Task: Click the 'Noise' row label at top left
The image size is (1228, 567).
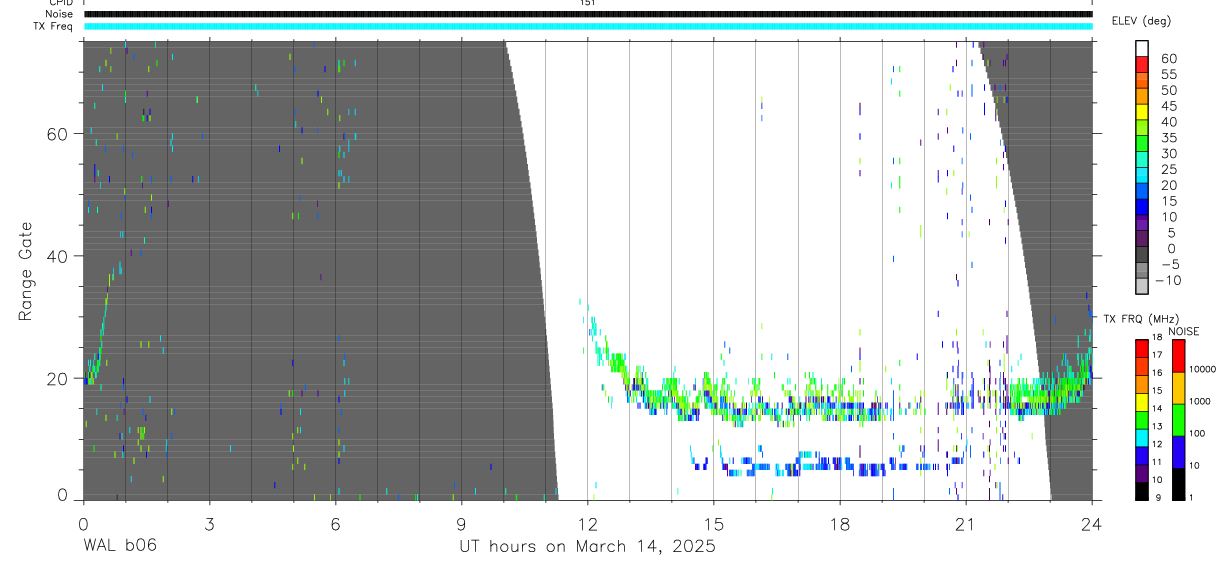Action: click(60, 14)
